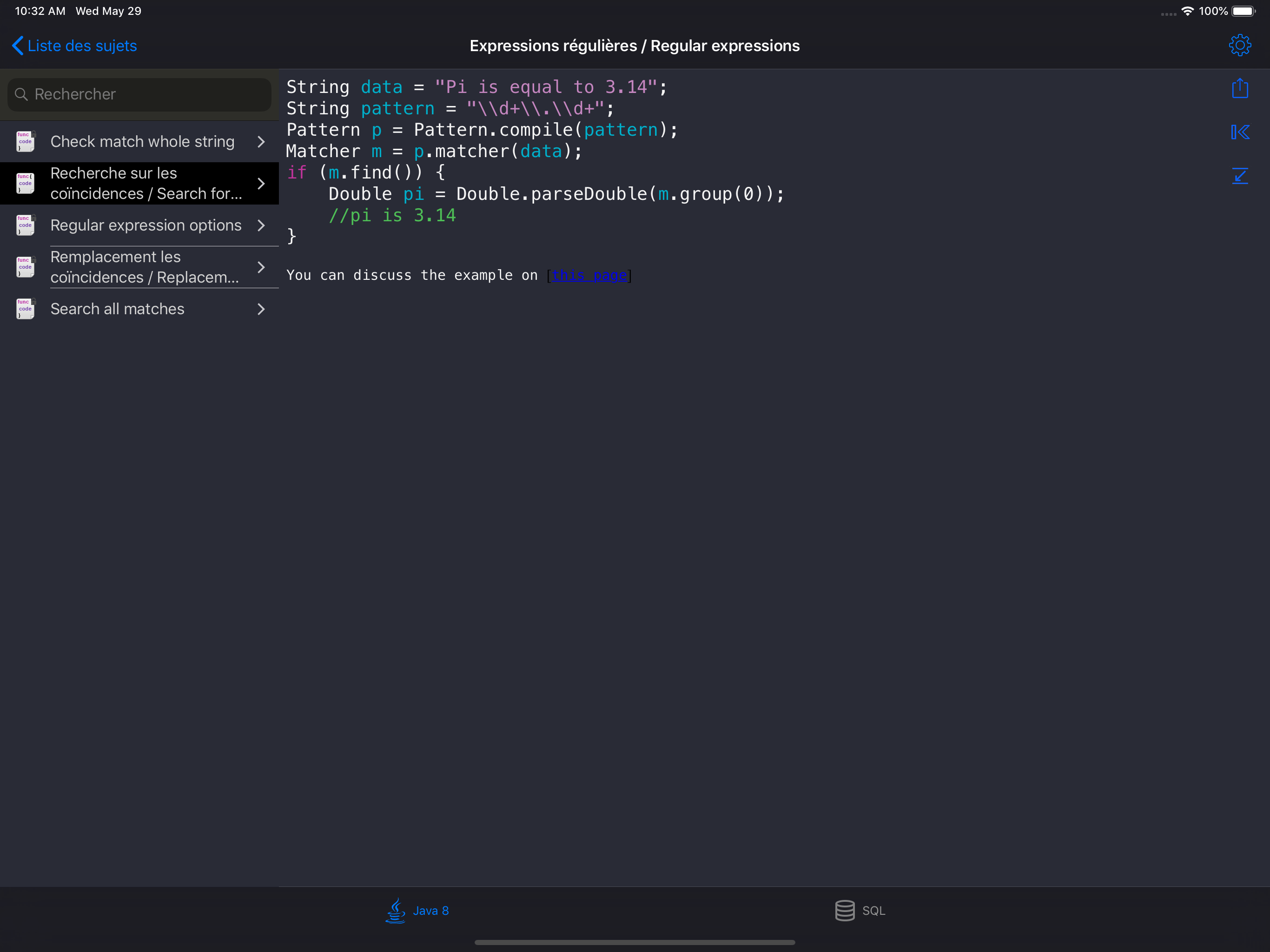Expand chevron for Check match whole string
This screenshot has height=952, width=1270.
point(261,141)
